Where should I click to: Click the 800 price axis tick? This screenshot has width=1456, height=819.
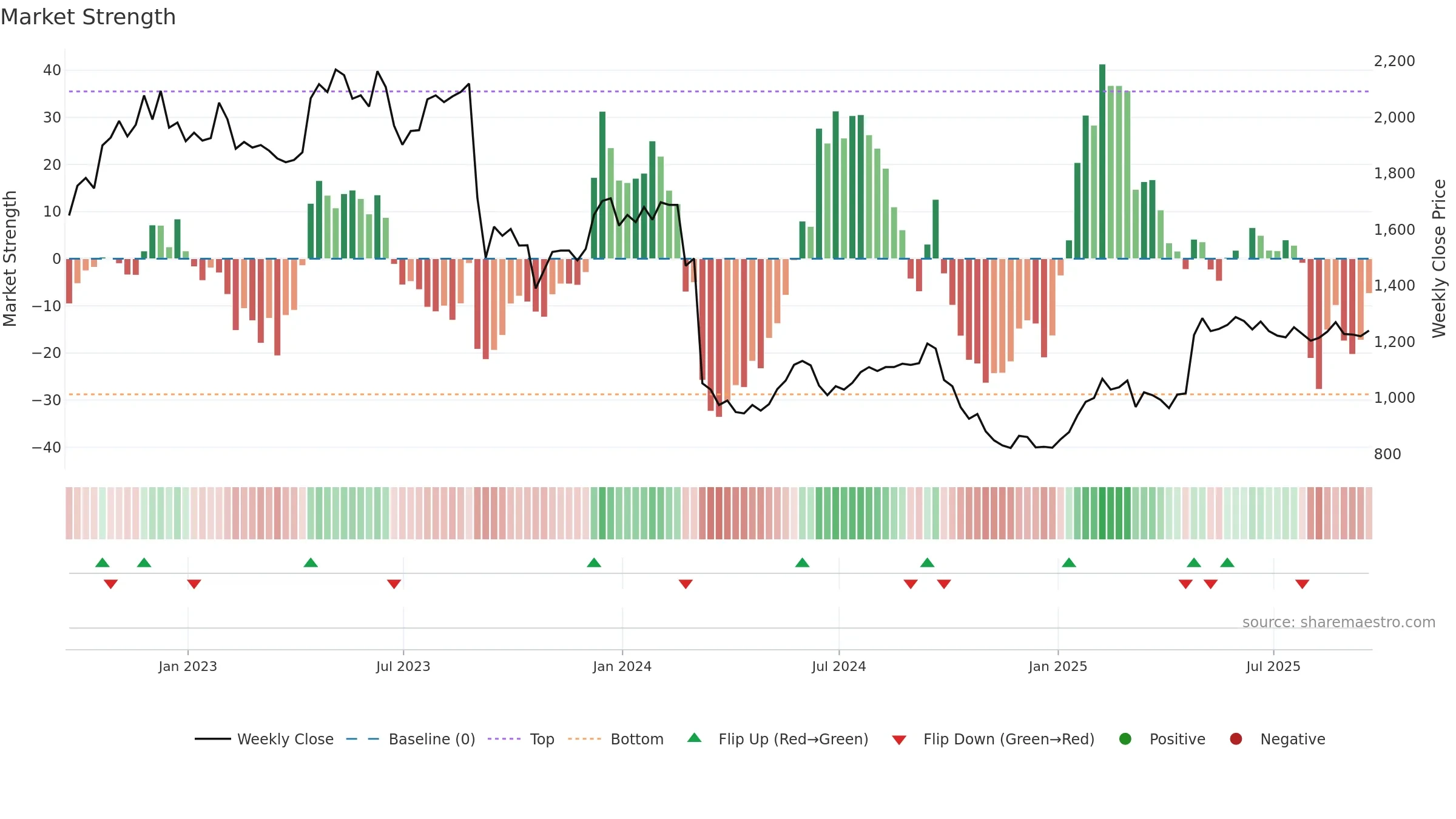pos(1387,454)
